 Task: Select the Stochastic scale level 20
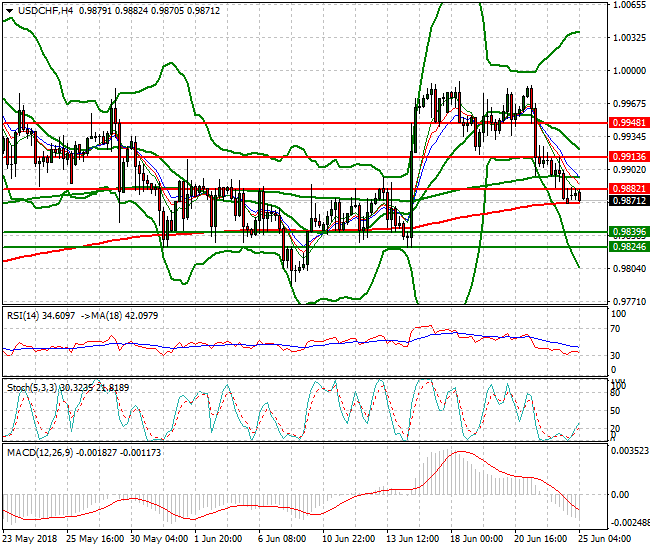pyautogui.click(x=616, y=429)
